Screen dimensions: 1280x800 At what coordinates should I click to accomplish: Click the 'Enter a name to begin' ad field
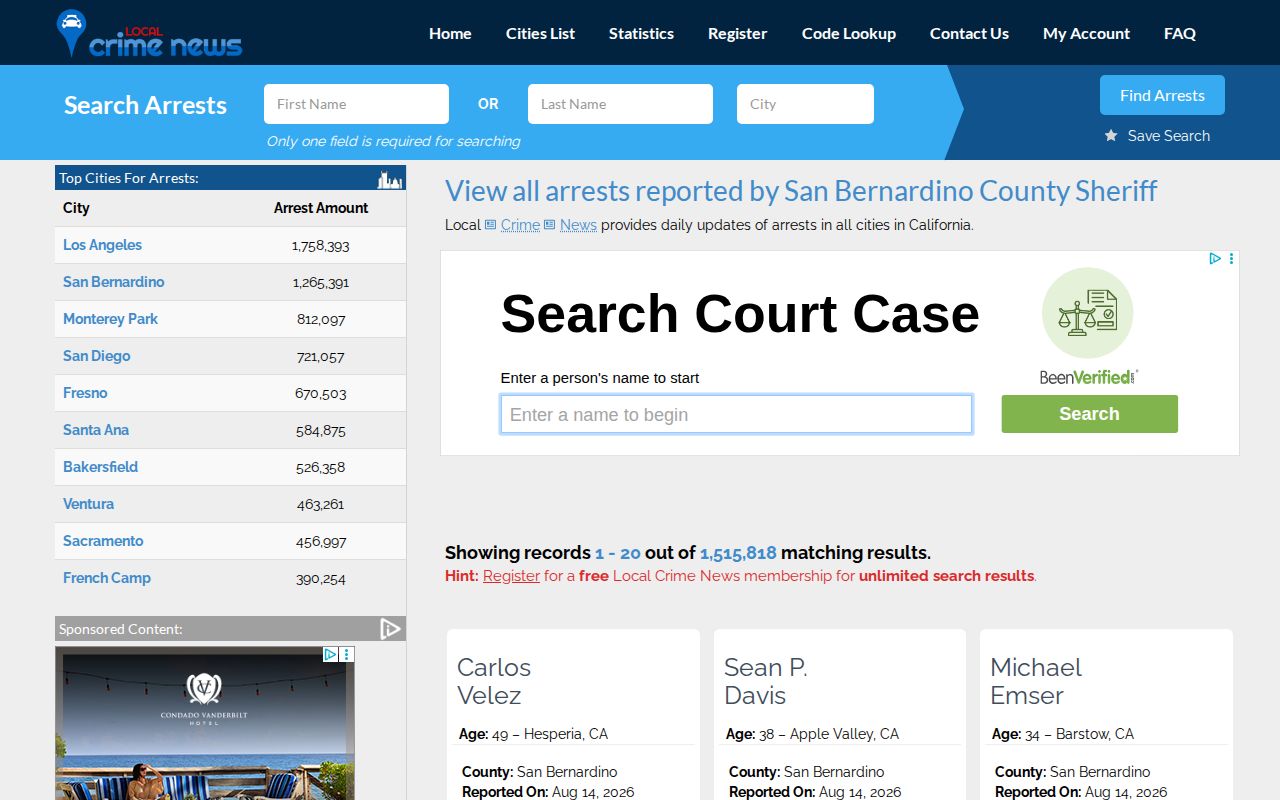coord(736,414)
